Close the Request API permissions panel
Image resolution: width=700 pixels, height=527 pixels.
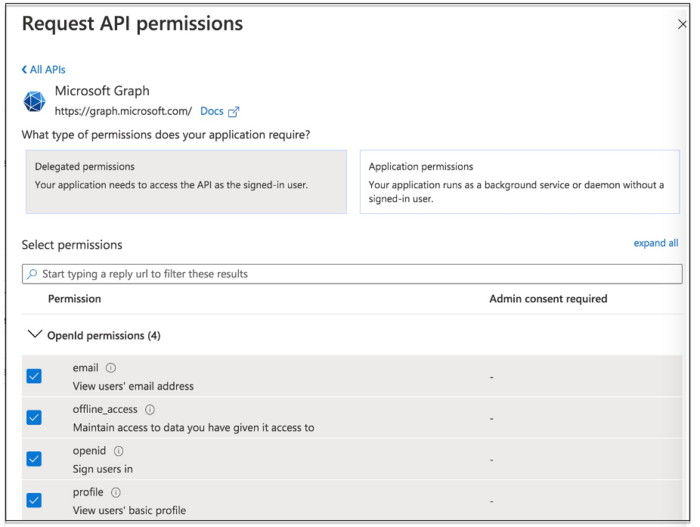682,24
